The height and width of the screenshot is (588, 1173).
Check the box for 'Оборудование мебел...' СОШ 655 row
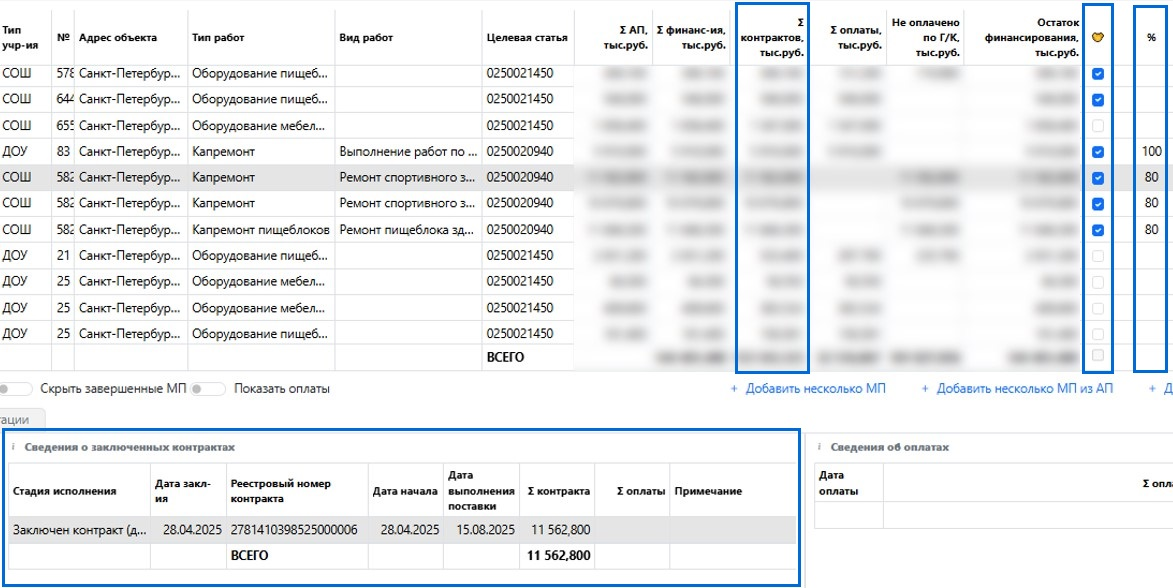(x=1098, y=126)
